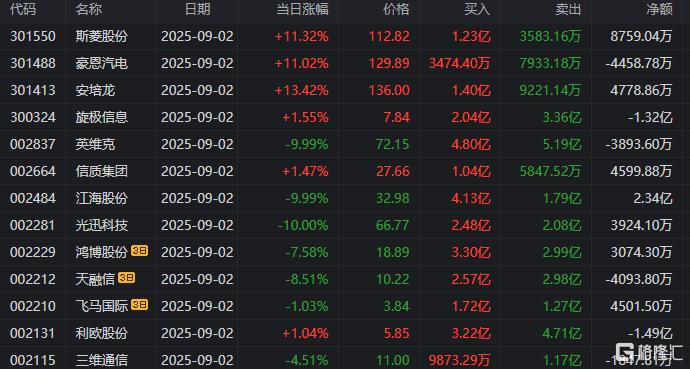Click the 卖出 column header
690x369 pixels.
pos(568,9)
